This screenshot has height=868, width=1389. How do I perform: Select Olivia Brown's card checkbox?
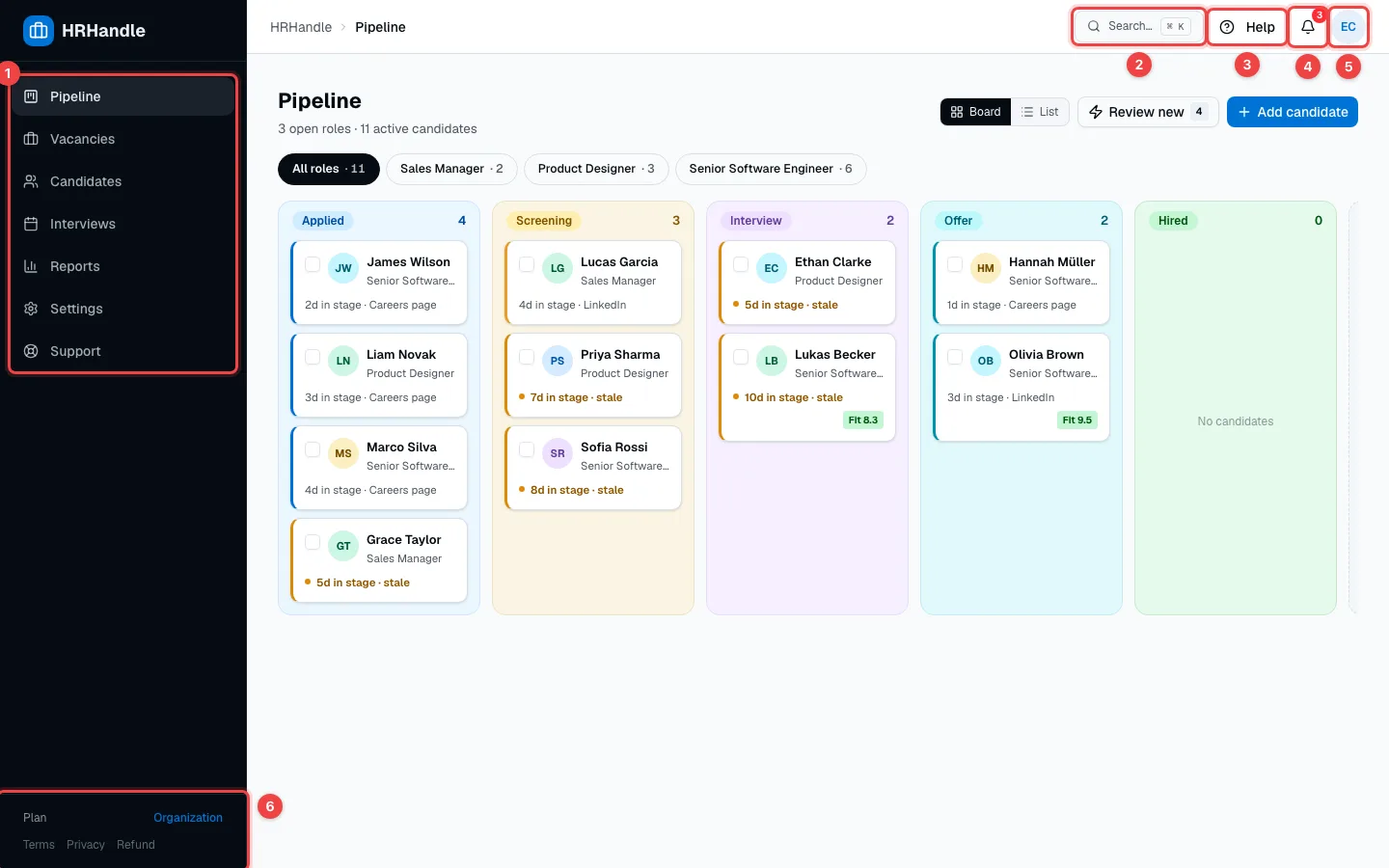coord(955,357)
